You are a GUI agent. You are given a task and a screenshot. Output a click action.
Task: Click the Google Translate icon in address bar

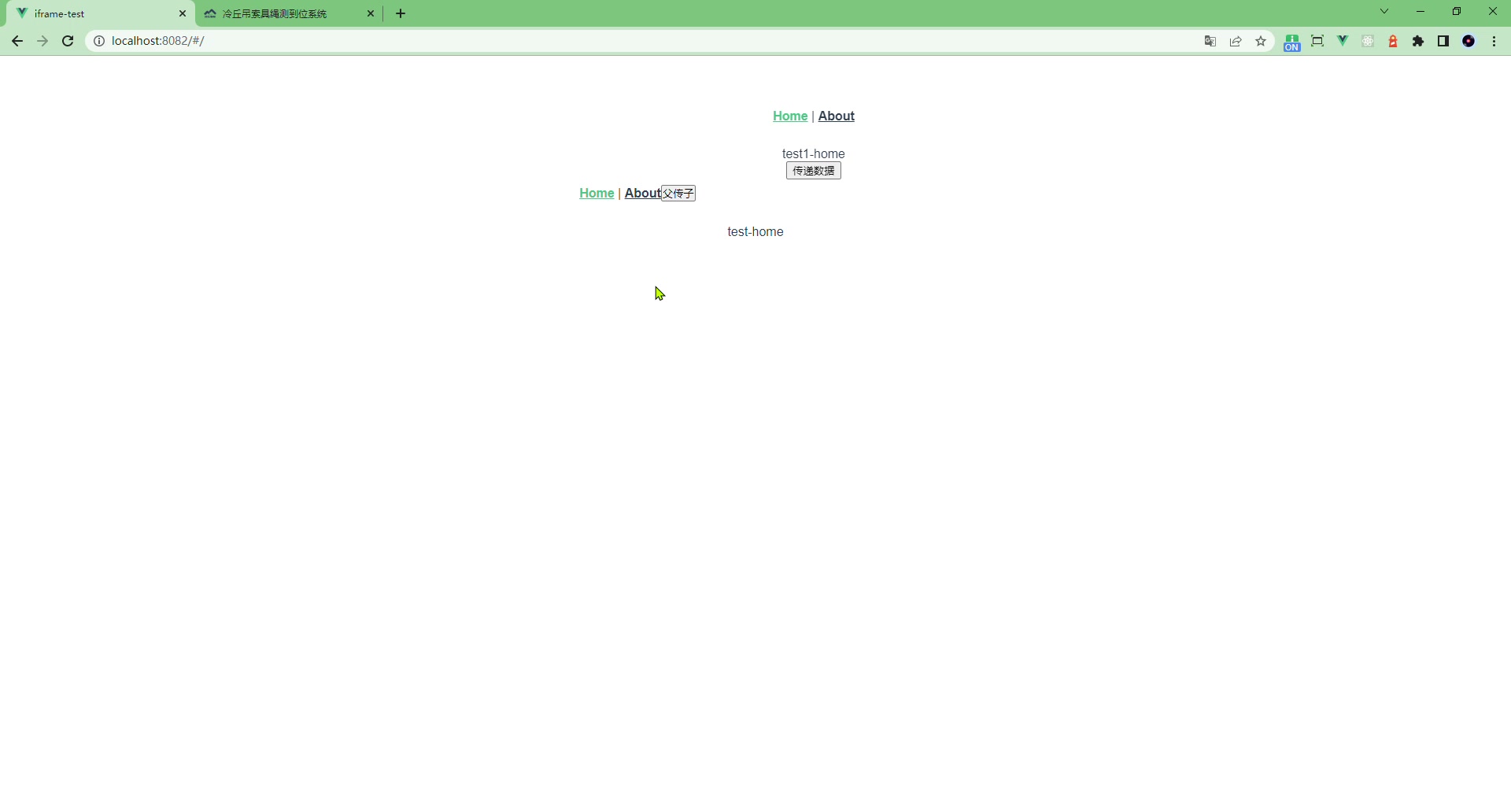click(1210, 42)
